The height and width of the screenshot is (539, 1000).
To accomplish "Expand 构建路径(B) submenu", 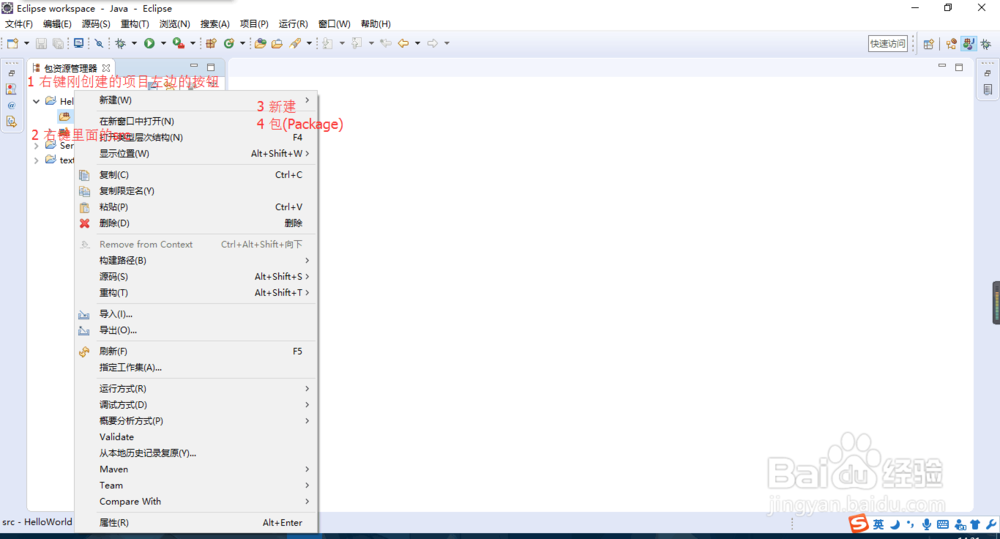I will (196, 260).
